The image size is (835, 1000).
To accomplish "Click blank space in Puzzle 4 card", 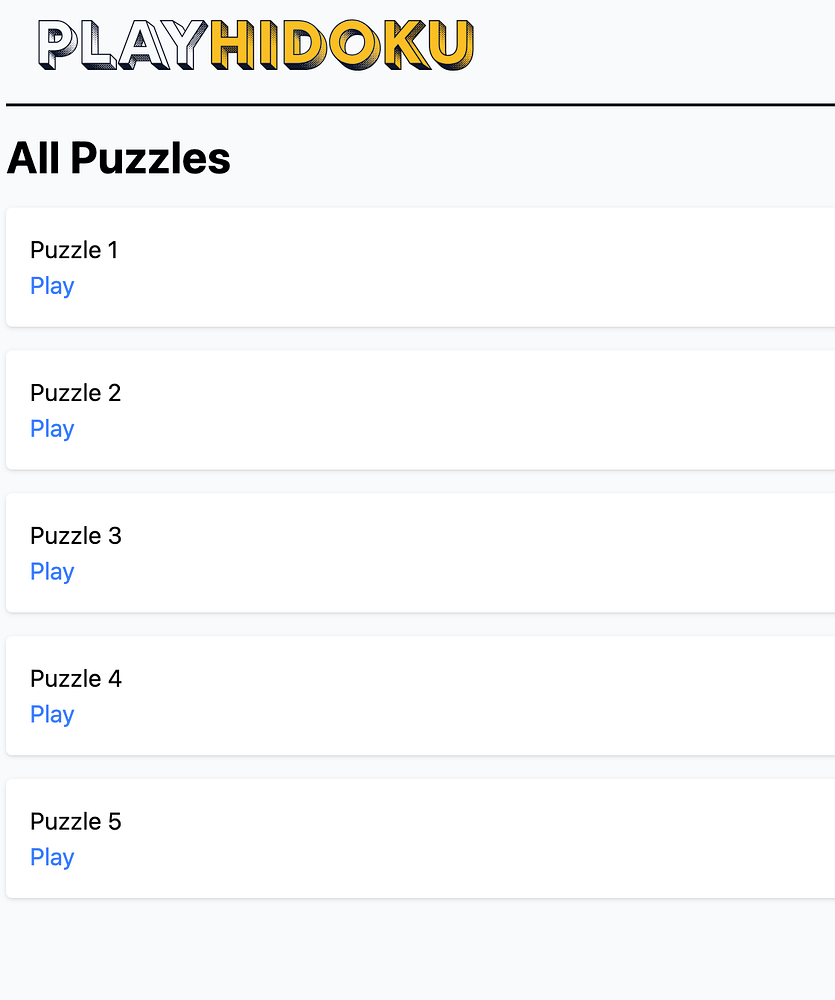I will (500, 696).
